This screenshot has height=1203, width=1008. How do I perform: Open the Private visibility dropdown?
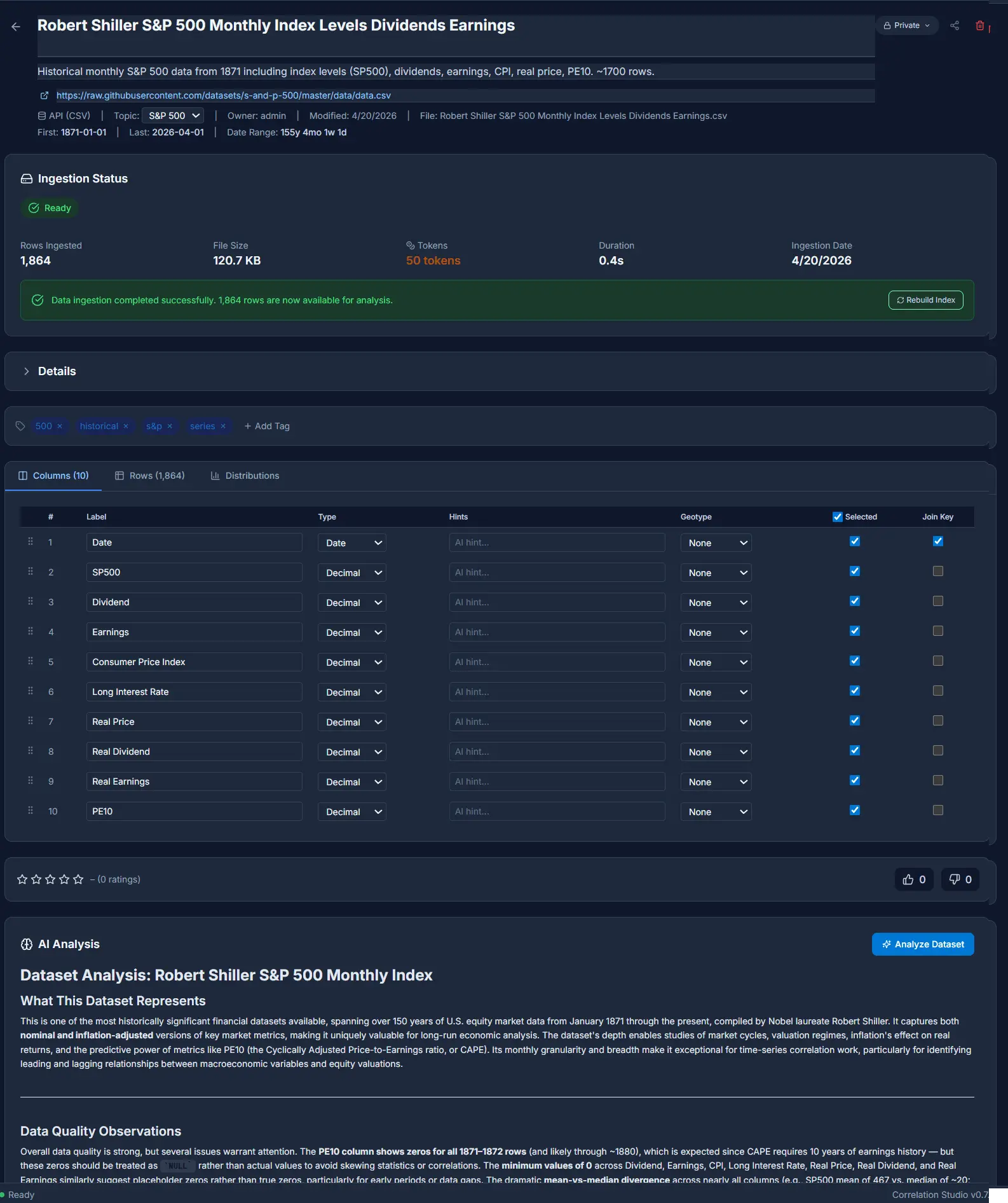[907, 25]
